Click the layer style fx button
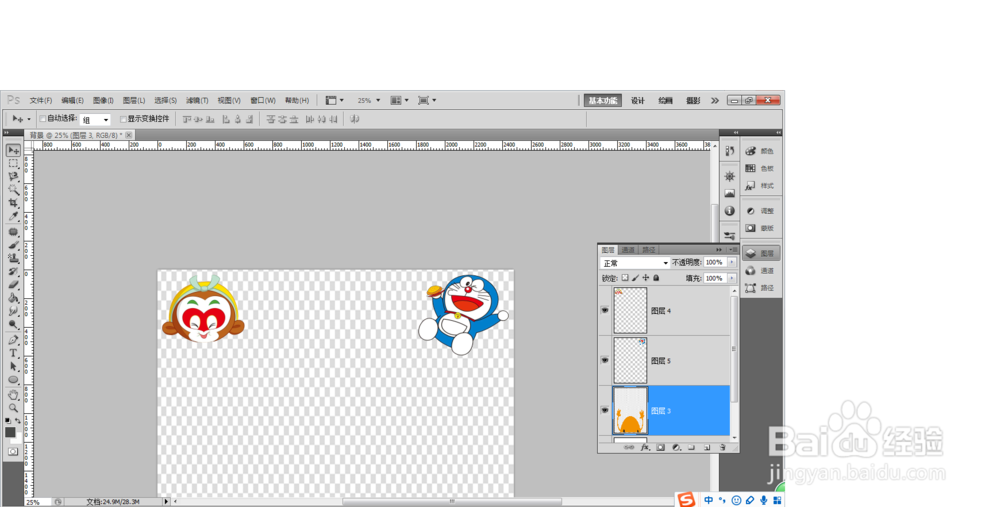This screenshot has width=1000, height=507. pyautogui.click(x=645, y=448)
